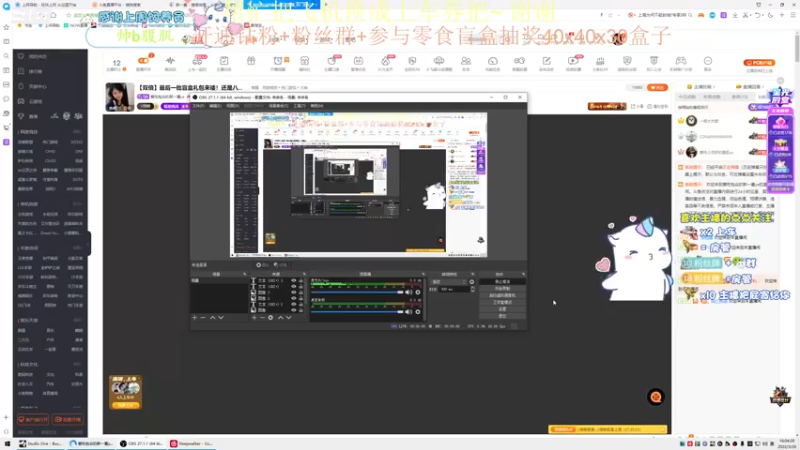Open the orange chat bubble icon on stream
This screenshot has height=450, width=800.
[x=656, y=396]
